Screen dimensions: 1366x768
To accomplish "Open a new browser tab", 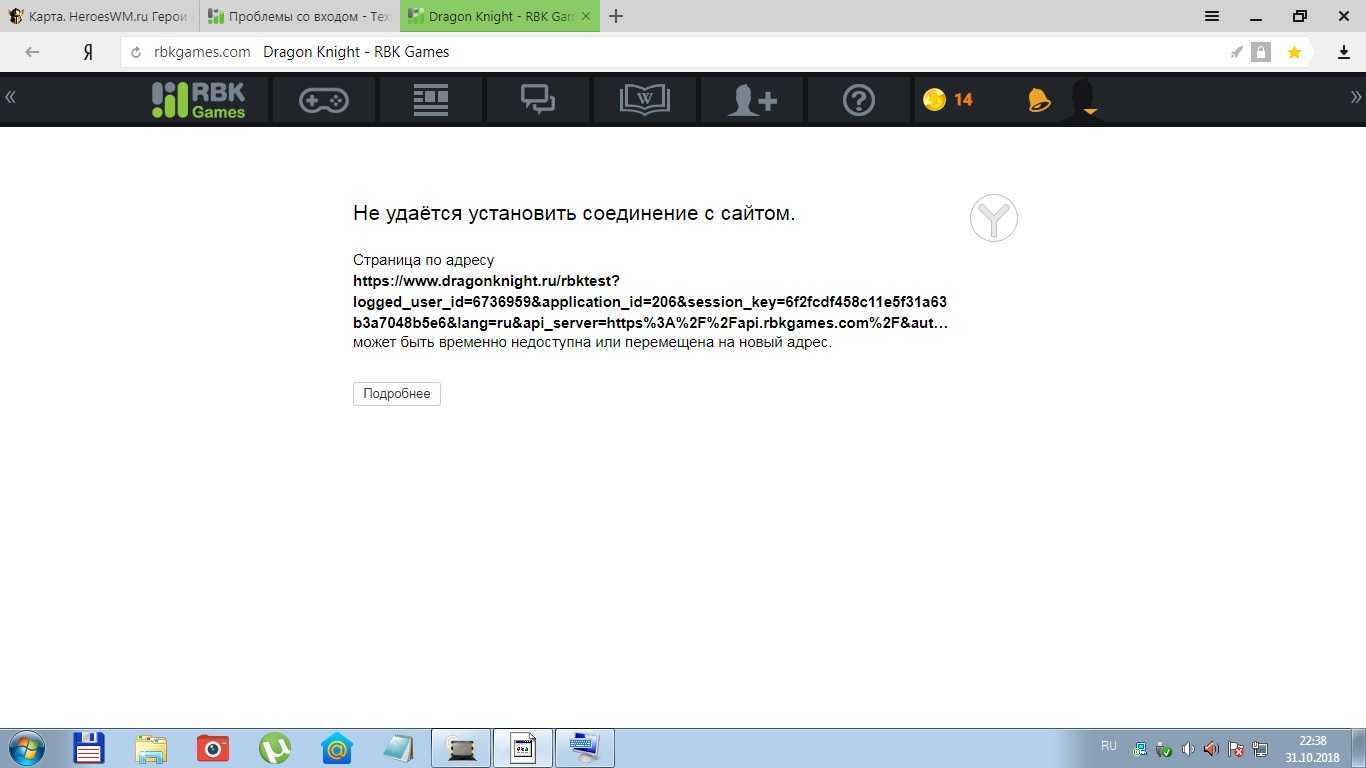I will pyautogui.click(x=616, y=16).
